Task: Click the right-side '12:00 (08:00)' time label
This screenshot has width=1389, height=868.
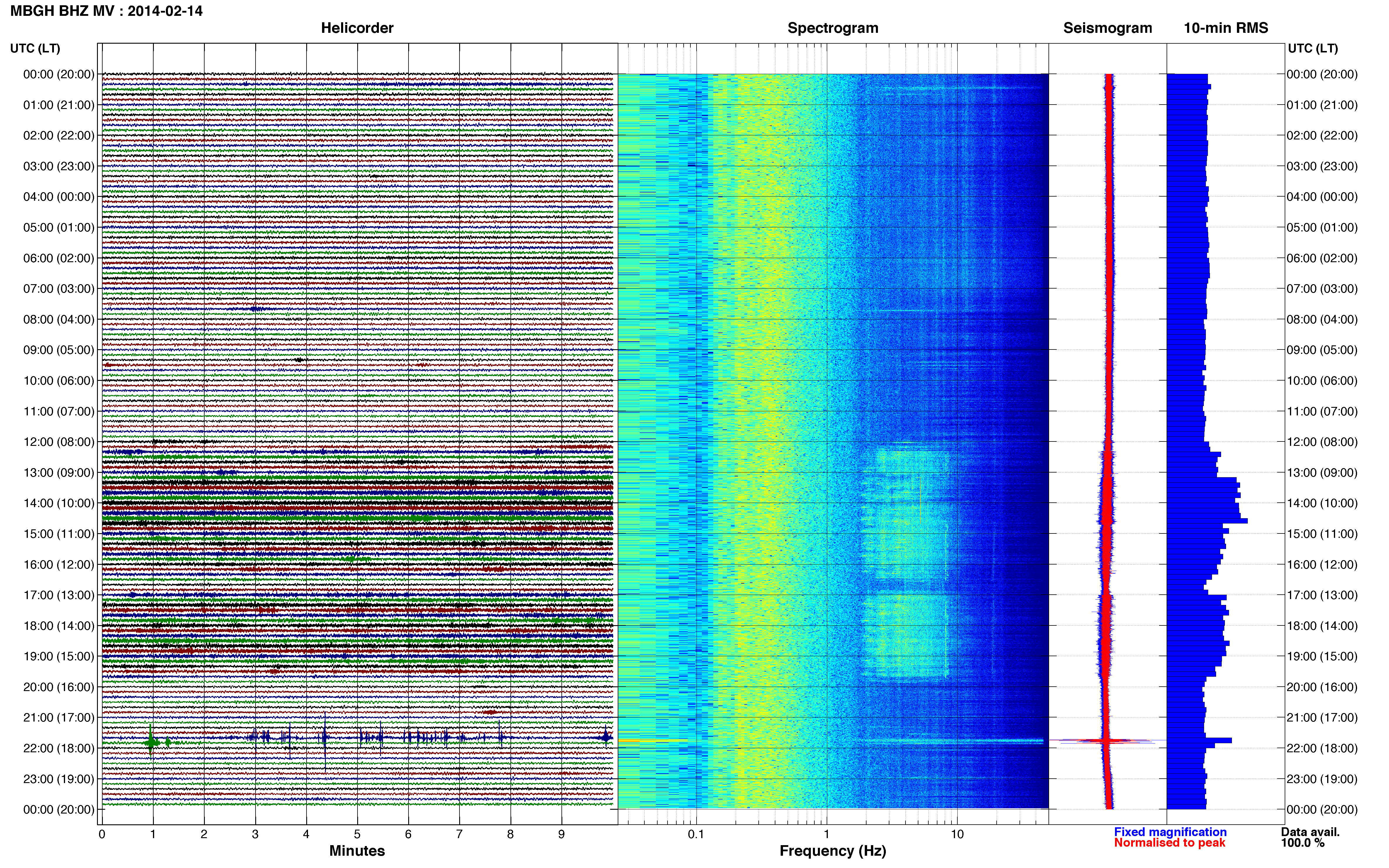Action: coord(1322,442)
